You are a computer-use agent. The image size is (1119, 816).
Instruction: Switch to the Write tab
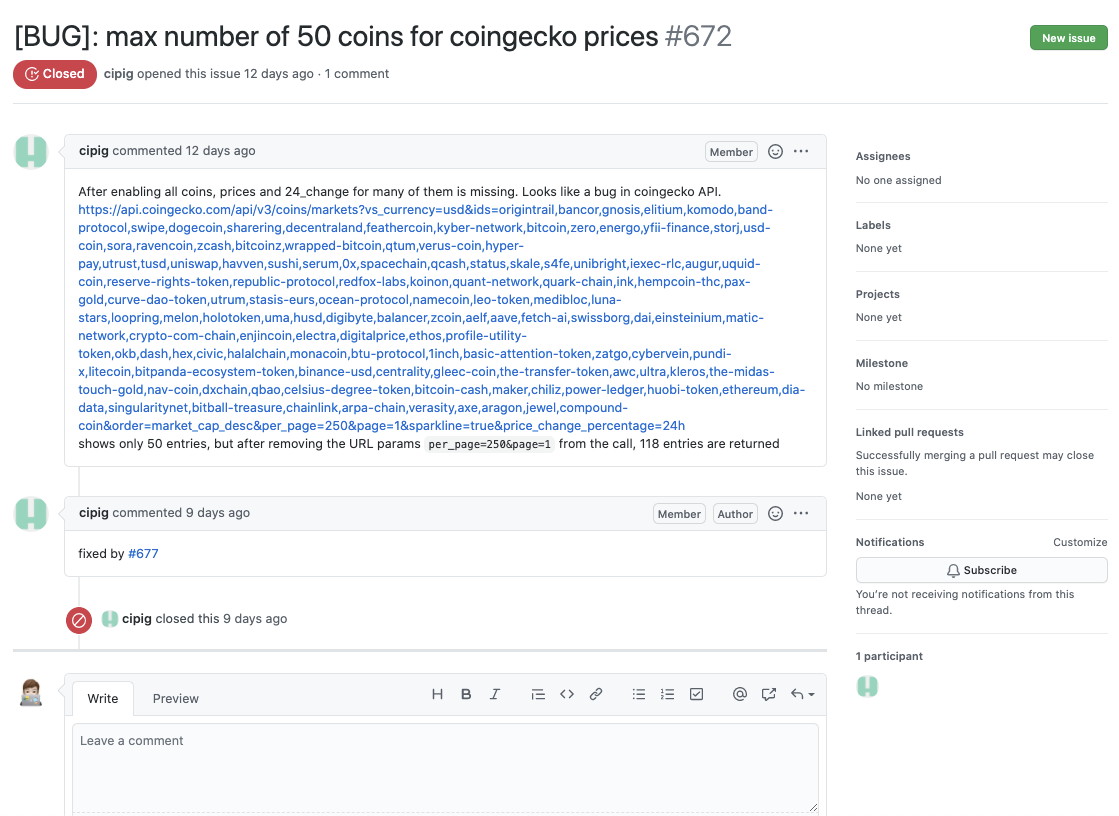tap(103, 698)
